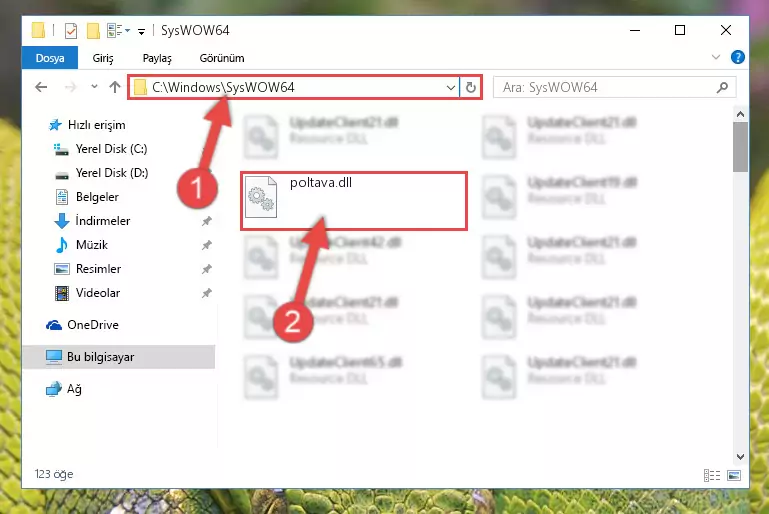The image size is (769, 514).
Task: Open recent locations dropdown arrow
Action: (94, 87)
